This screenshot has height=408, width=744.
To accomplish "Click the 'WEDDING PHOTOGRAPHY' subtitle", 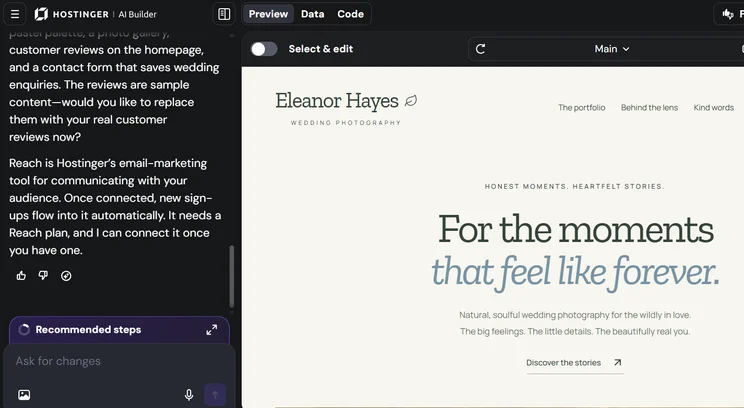I will click(345, 123).
